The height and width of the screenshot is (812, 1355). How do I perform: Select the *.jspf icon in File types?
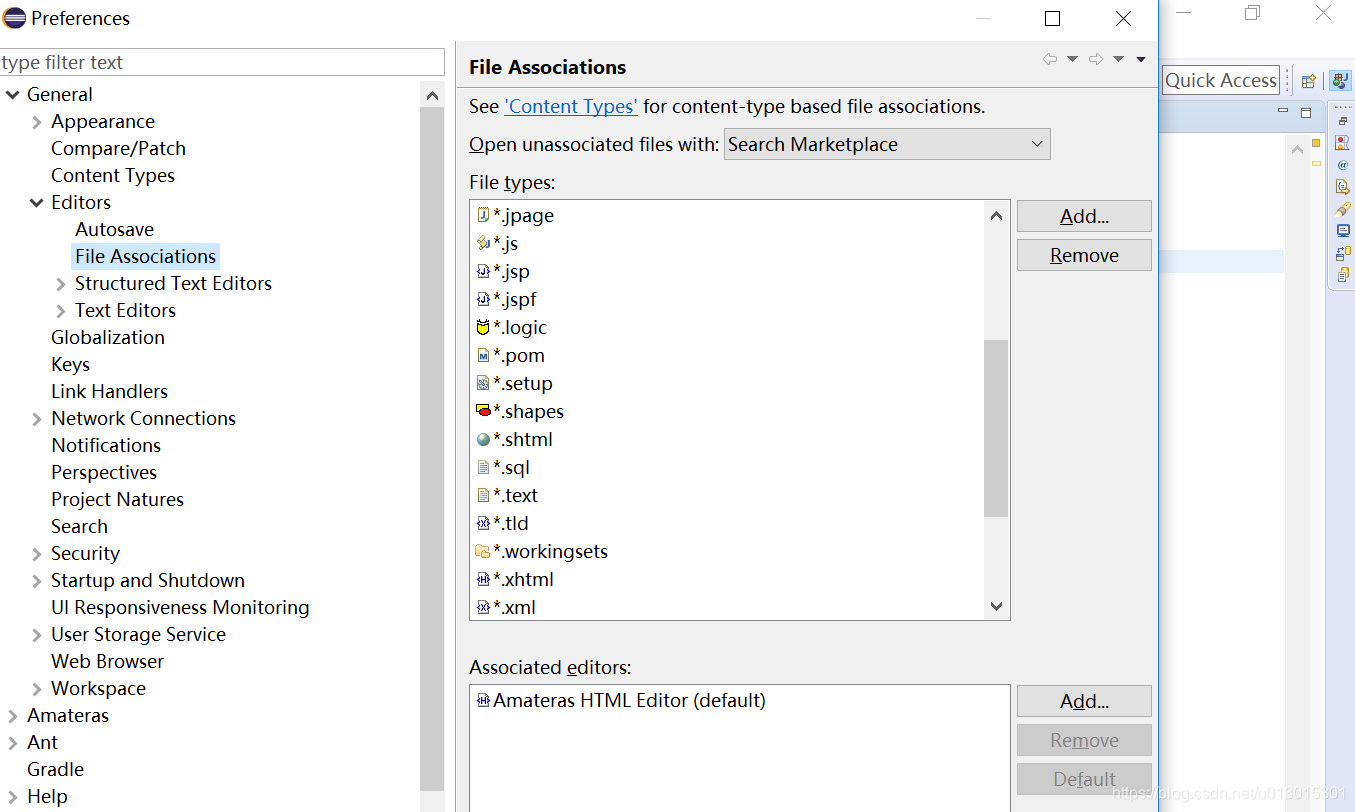point(483,299)
